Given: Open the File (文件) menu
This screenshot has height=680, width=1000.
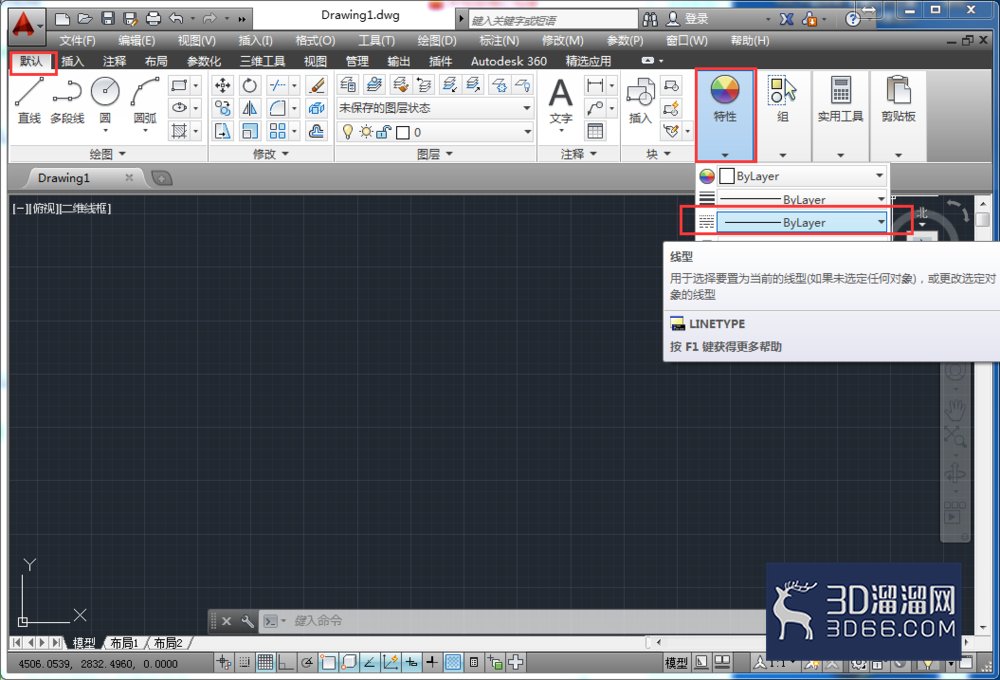Looking at the screenshot, I should click(77, 41).
